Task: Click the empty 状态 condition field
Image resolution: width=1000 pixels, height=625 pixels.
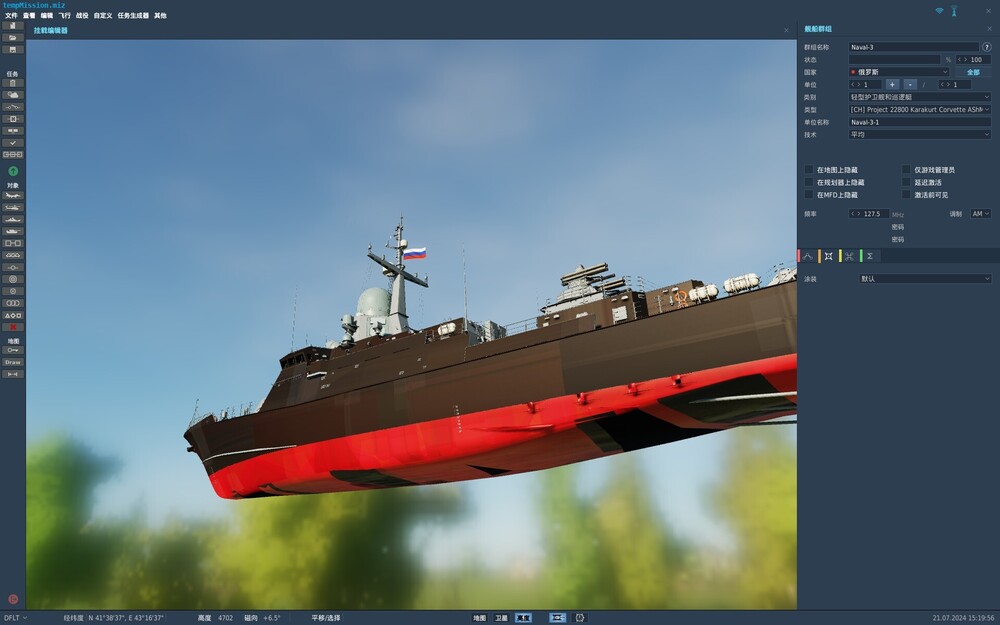Action: coord(894,59)
